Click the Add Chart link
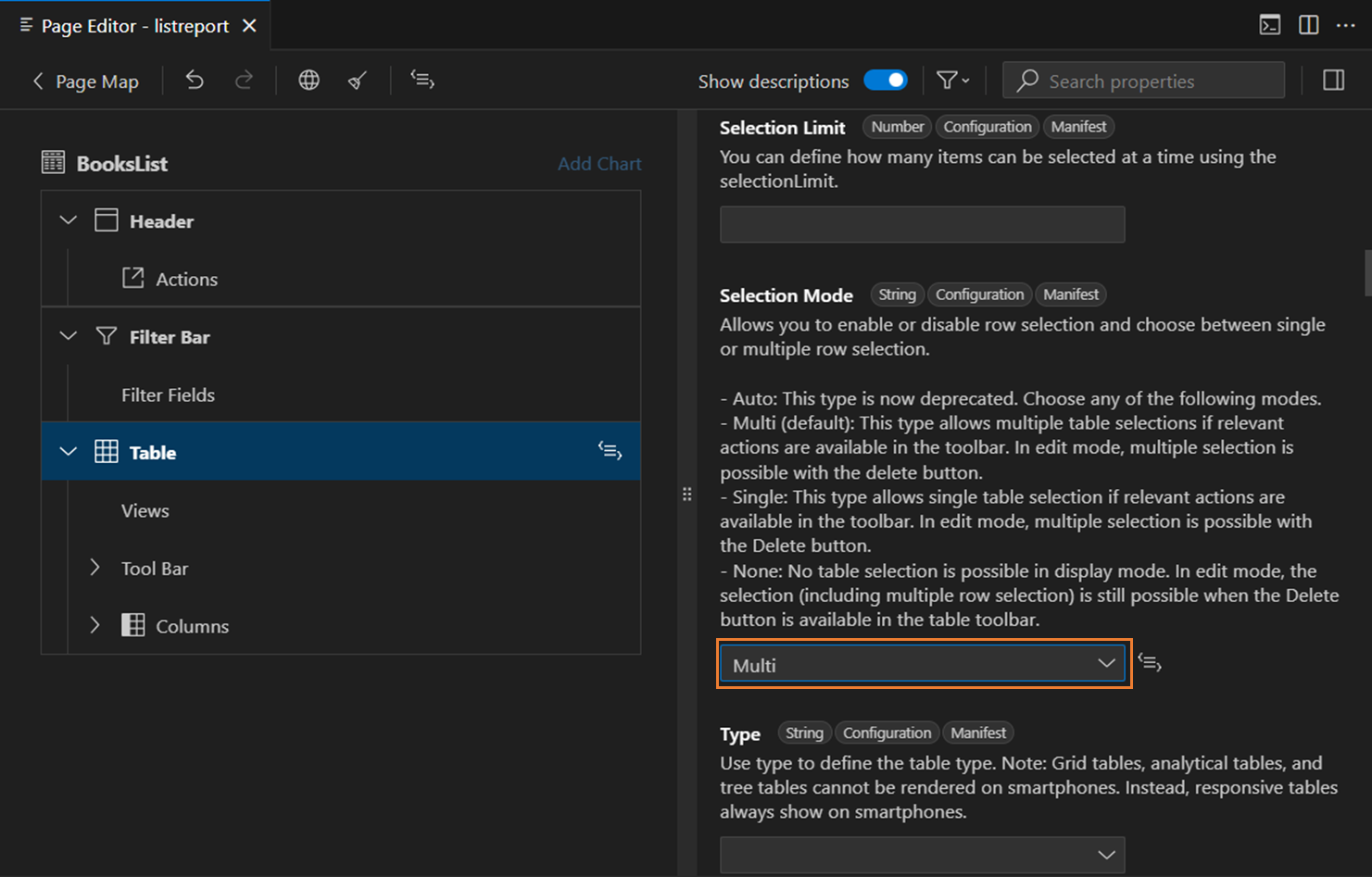 (599, 164)
